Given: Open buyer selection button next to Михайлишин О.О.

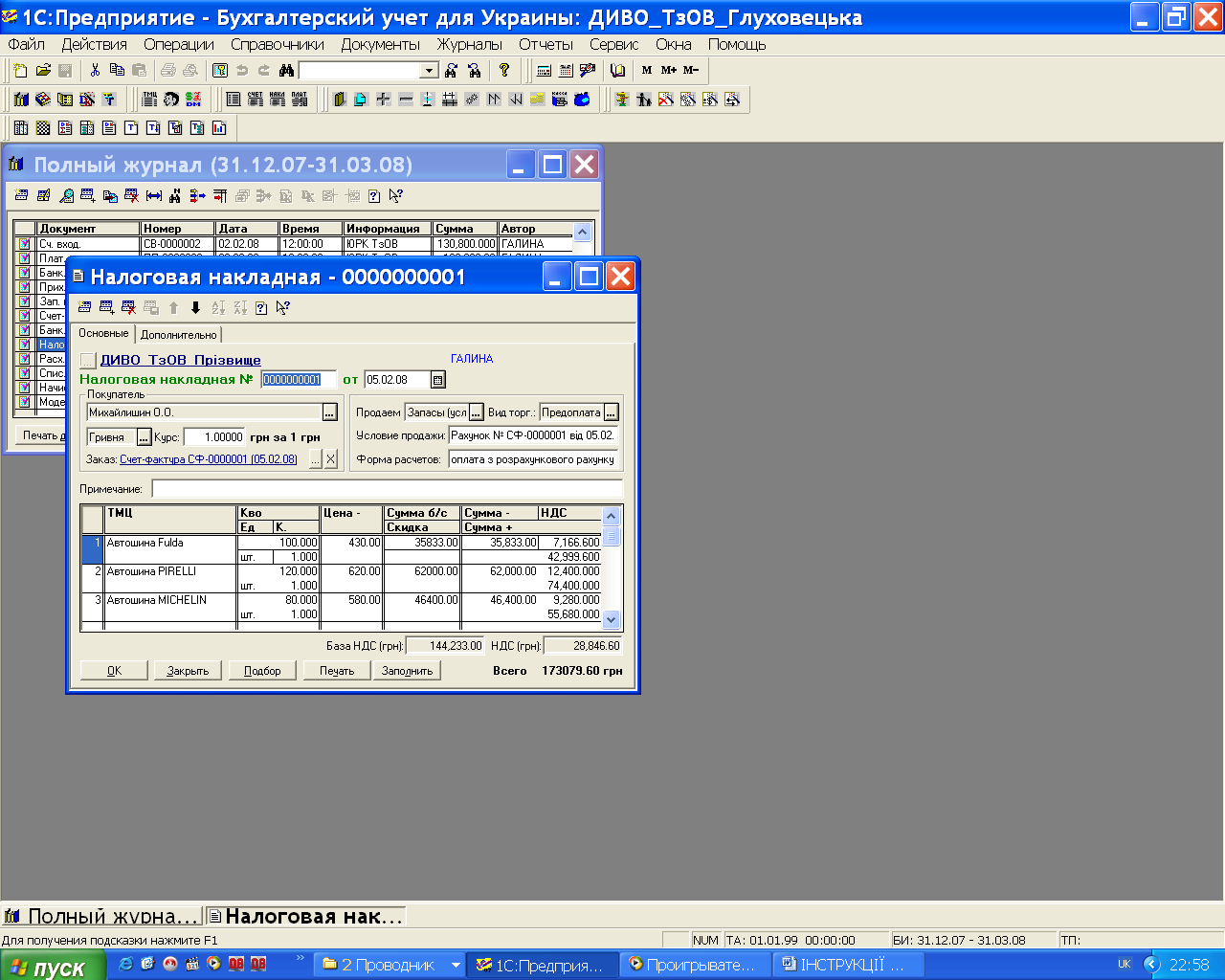Looking at the screenshot, I should pyautogui.click(x=330, y=412).
